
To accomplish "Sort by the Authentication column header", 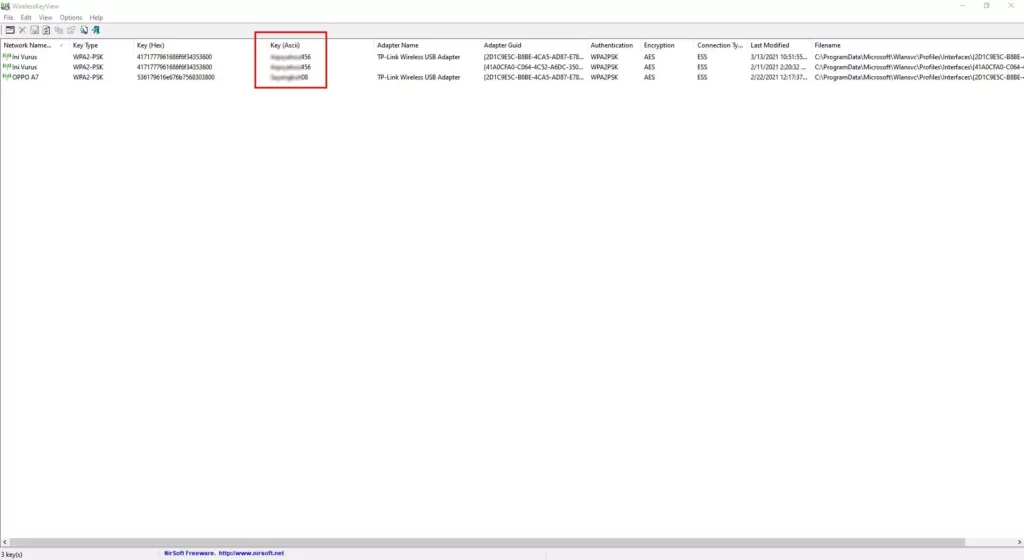I will click(x=614, y=45).
